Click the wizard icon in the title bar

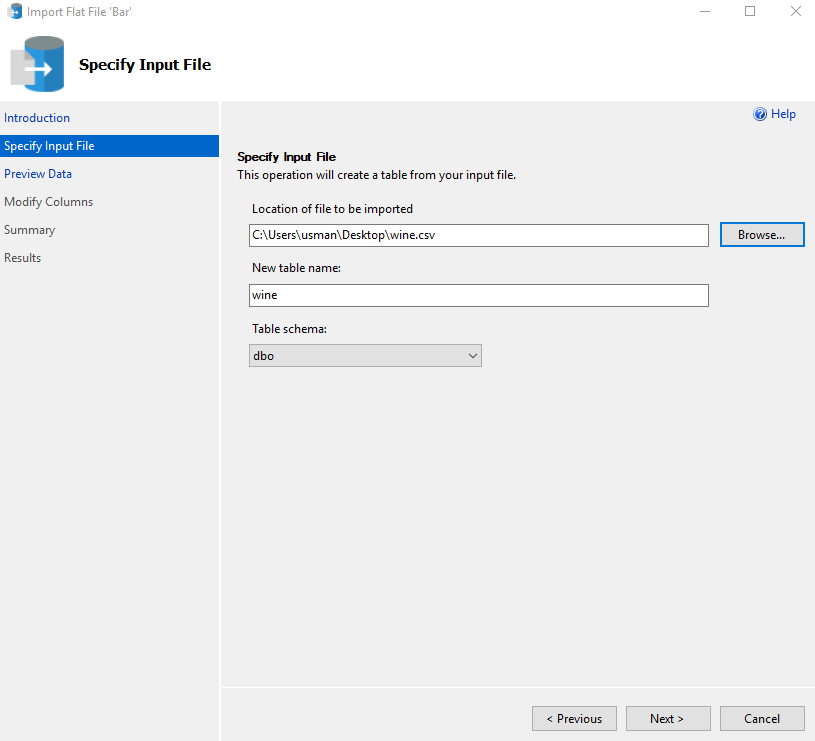point(15,12)
